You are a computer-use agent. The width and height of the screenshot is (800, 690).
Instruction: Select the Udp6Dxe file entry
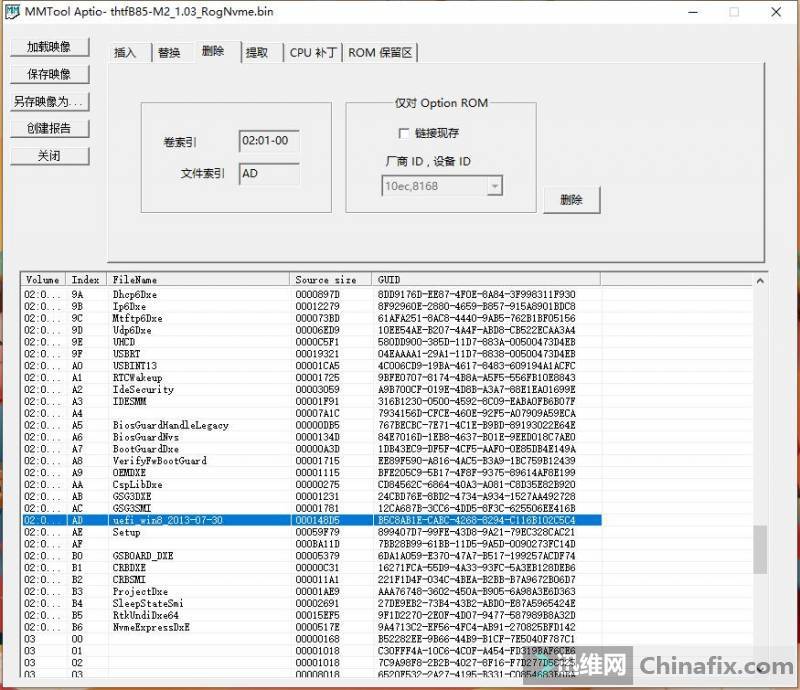point(311,330)
